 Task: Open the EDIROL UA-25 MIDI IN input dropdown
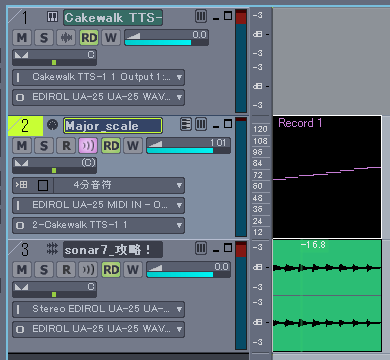98,205
